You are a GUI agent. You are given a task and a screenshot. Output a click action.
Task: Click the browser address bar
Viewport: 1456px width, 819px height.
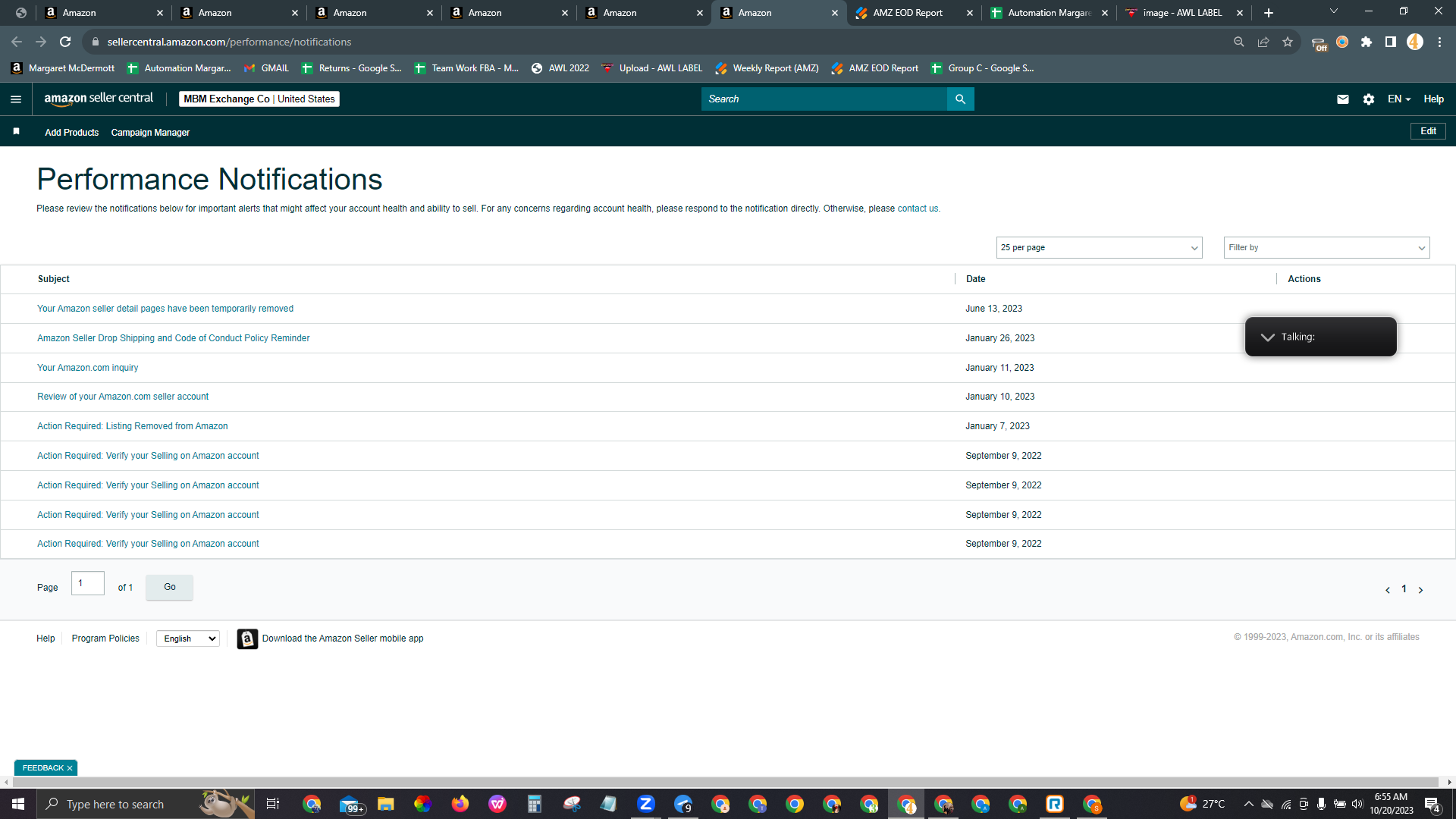coord(652,42)
